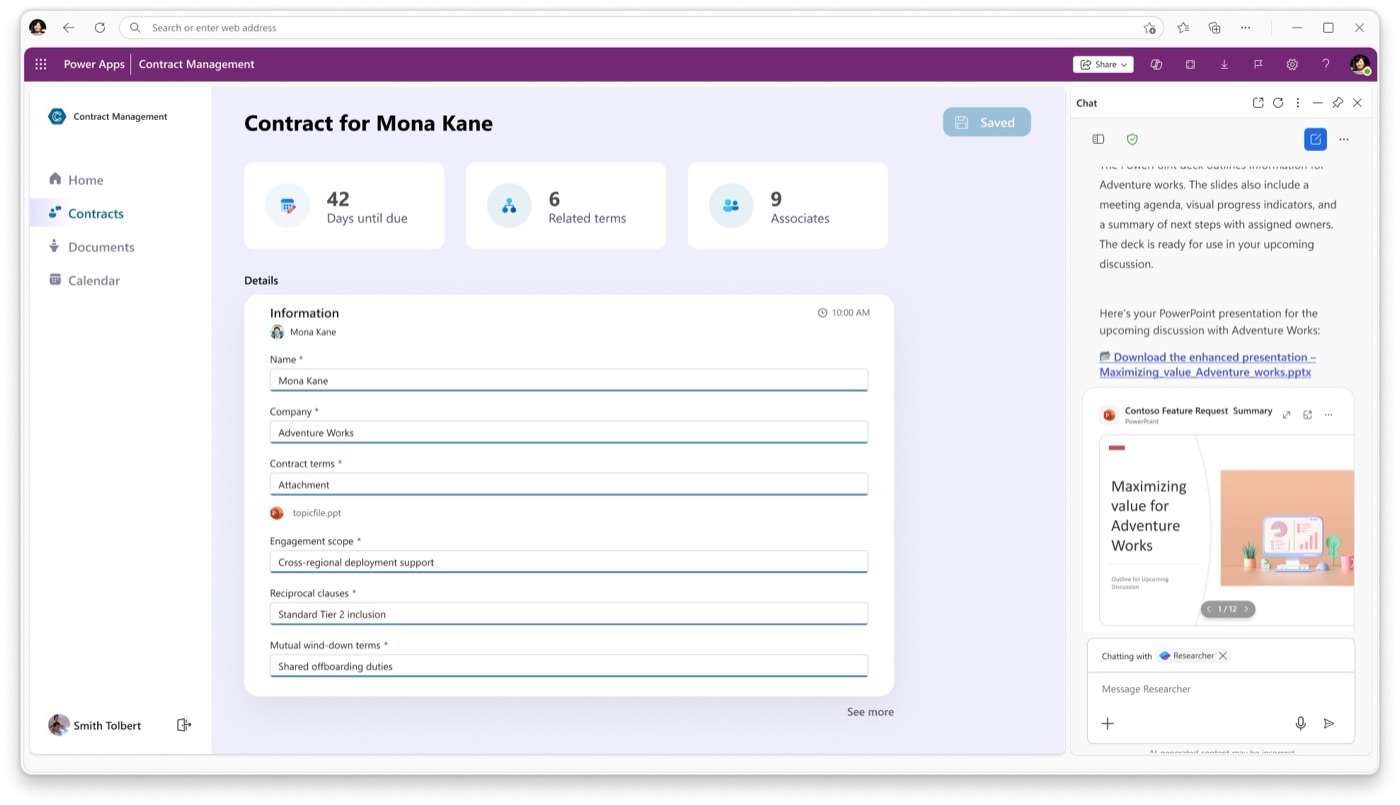Click the browser address bar
Viewport: 1400px width, 805px height.
[640, 28]
